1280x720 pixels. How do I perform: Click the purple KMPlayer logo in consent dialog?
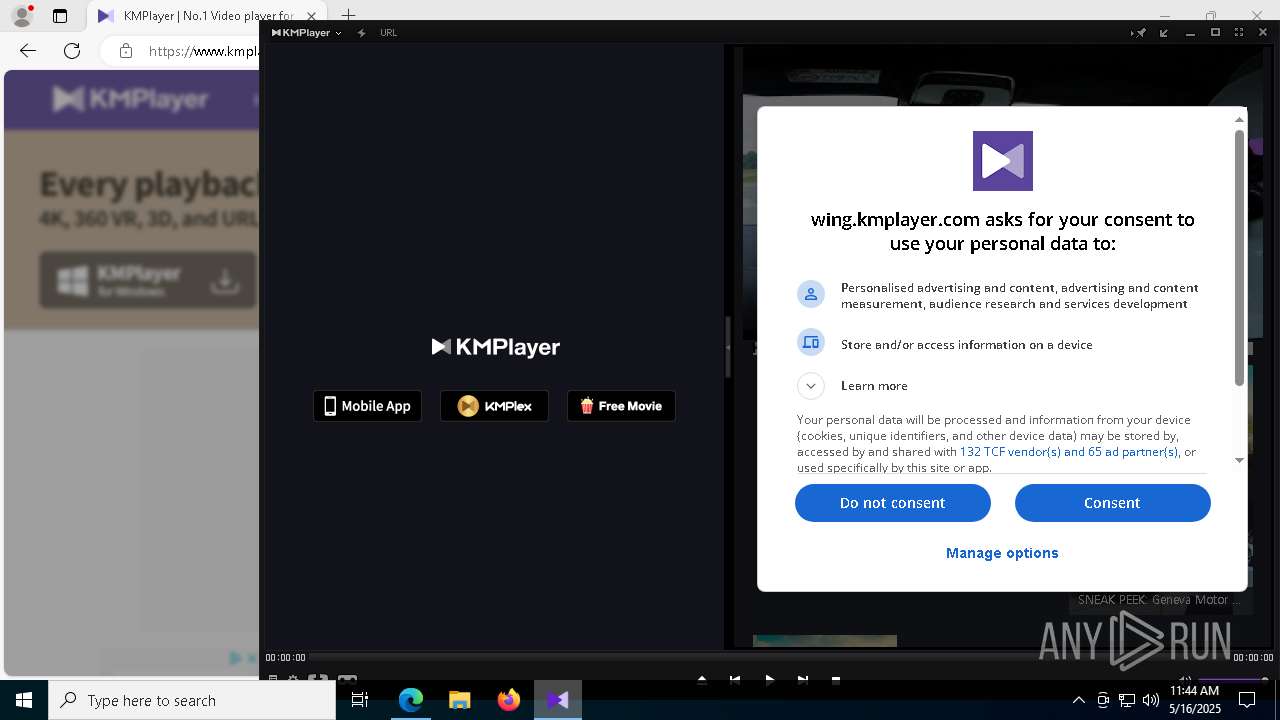1002,160
